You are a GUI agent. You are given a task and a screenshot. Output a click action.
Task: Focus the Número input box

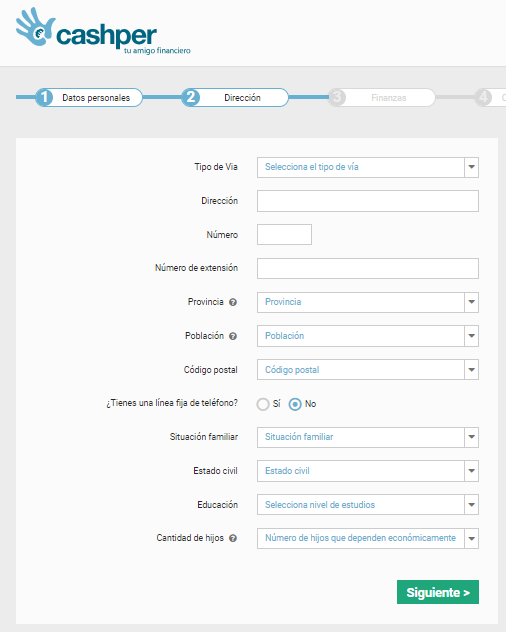(284, 235)
